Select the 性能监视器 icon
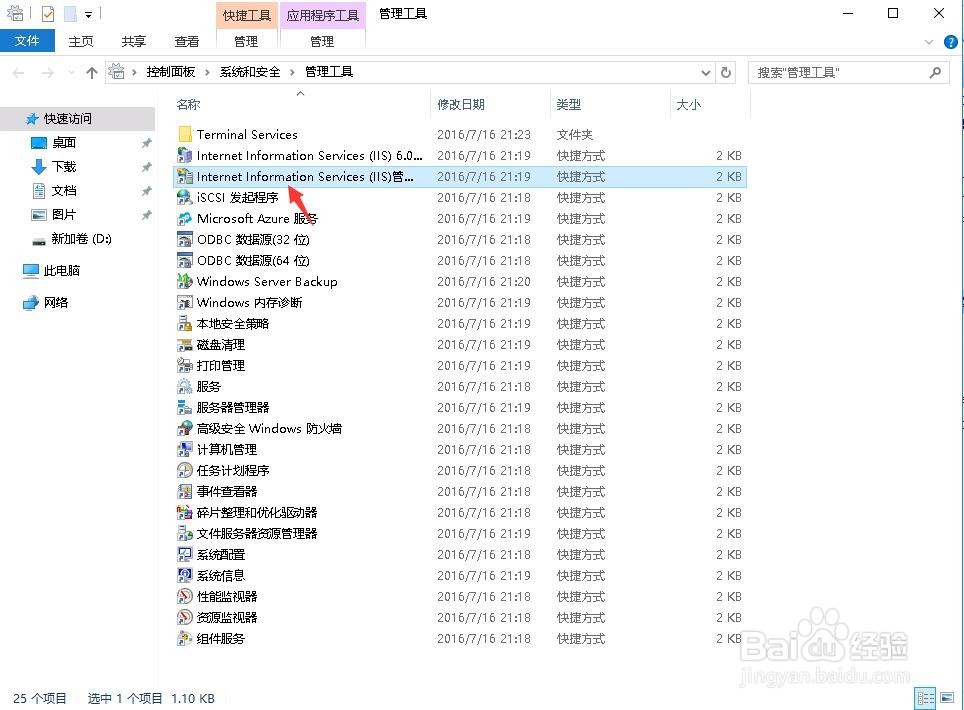The image size is (964, 710). (x=185, y=596)
